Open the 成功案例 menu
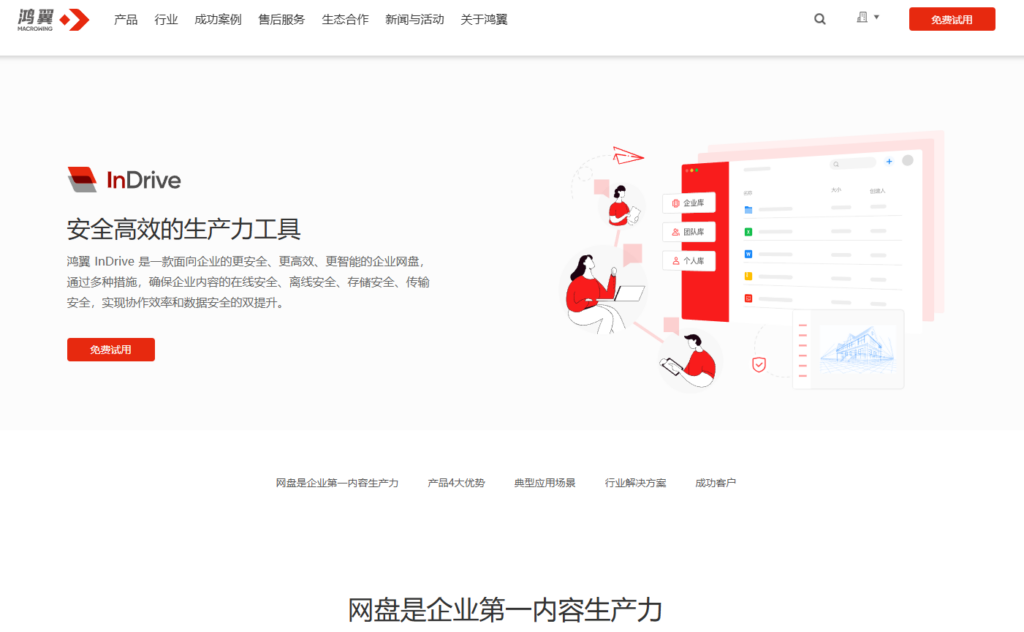 pyautogui.click(x=218, y=20)
